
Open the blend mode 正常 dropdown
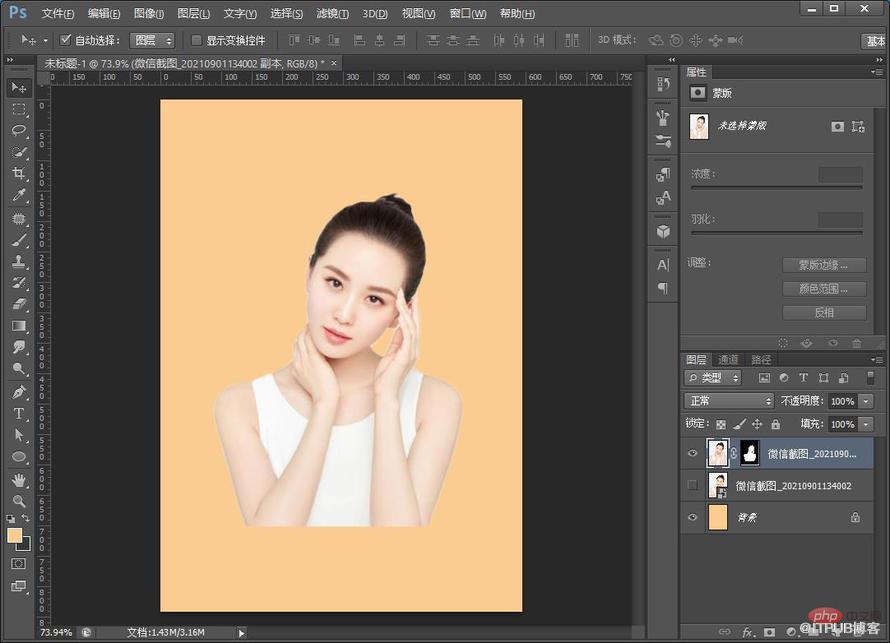point(729,401)
